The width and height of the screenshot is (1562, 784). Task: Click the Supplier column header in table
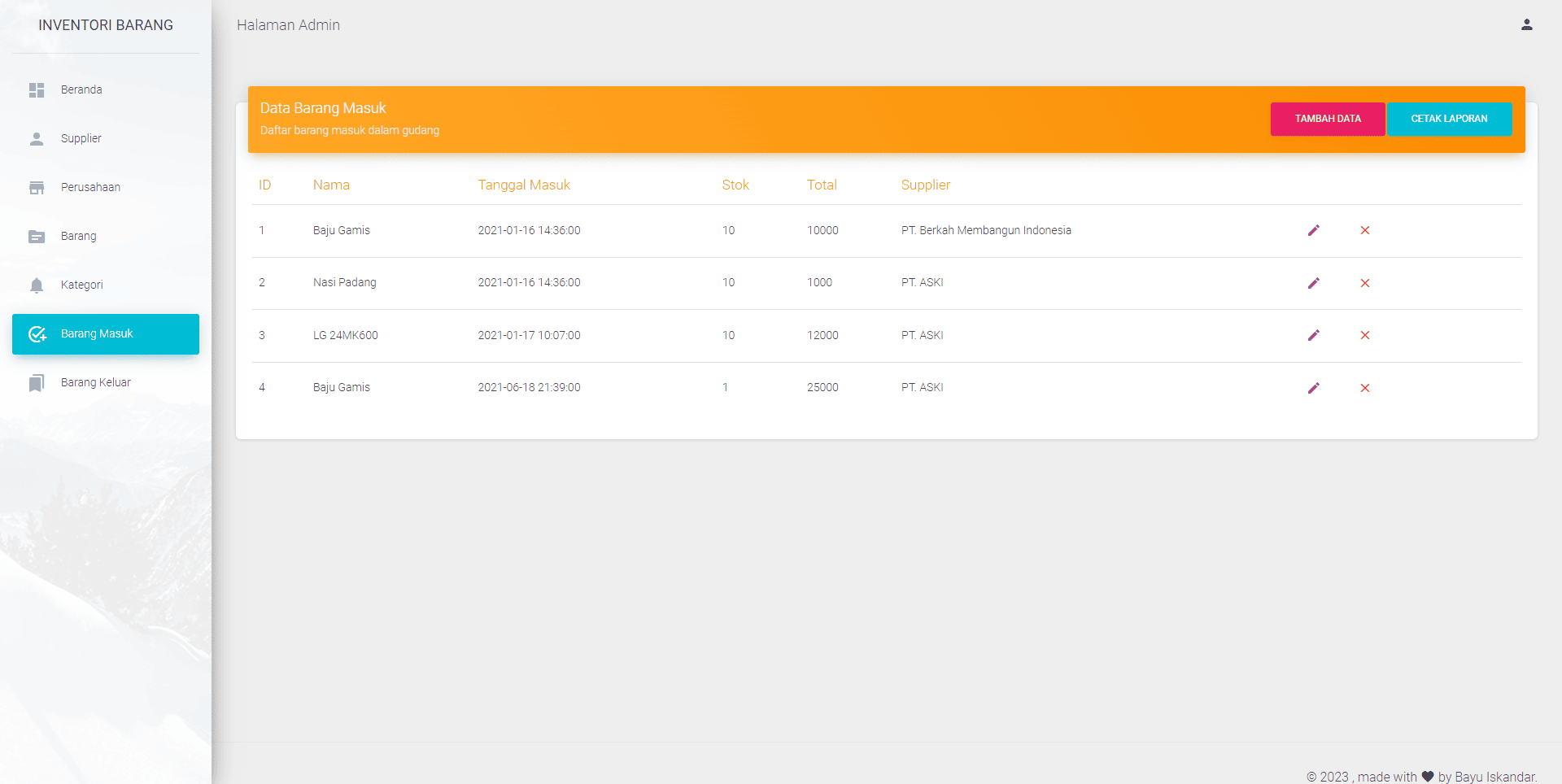(x=925, y=185)
